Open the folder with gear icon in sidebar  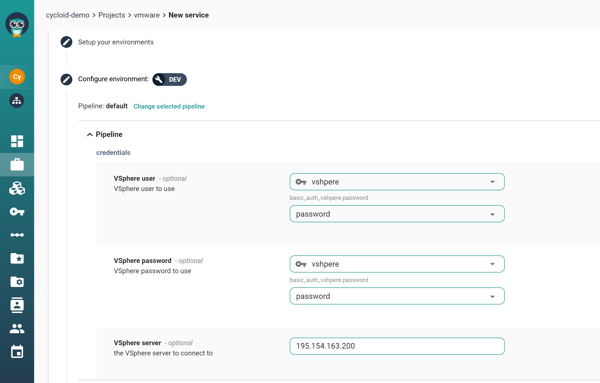click(x=17, y=282)
